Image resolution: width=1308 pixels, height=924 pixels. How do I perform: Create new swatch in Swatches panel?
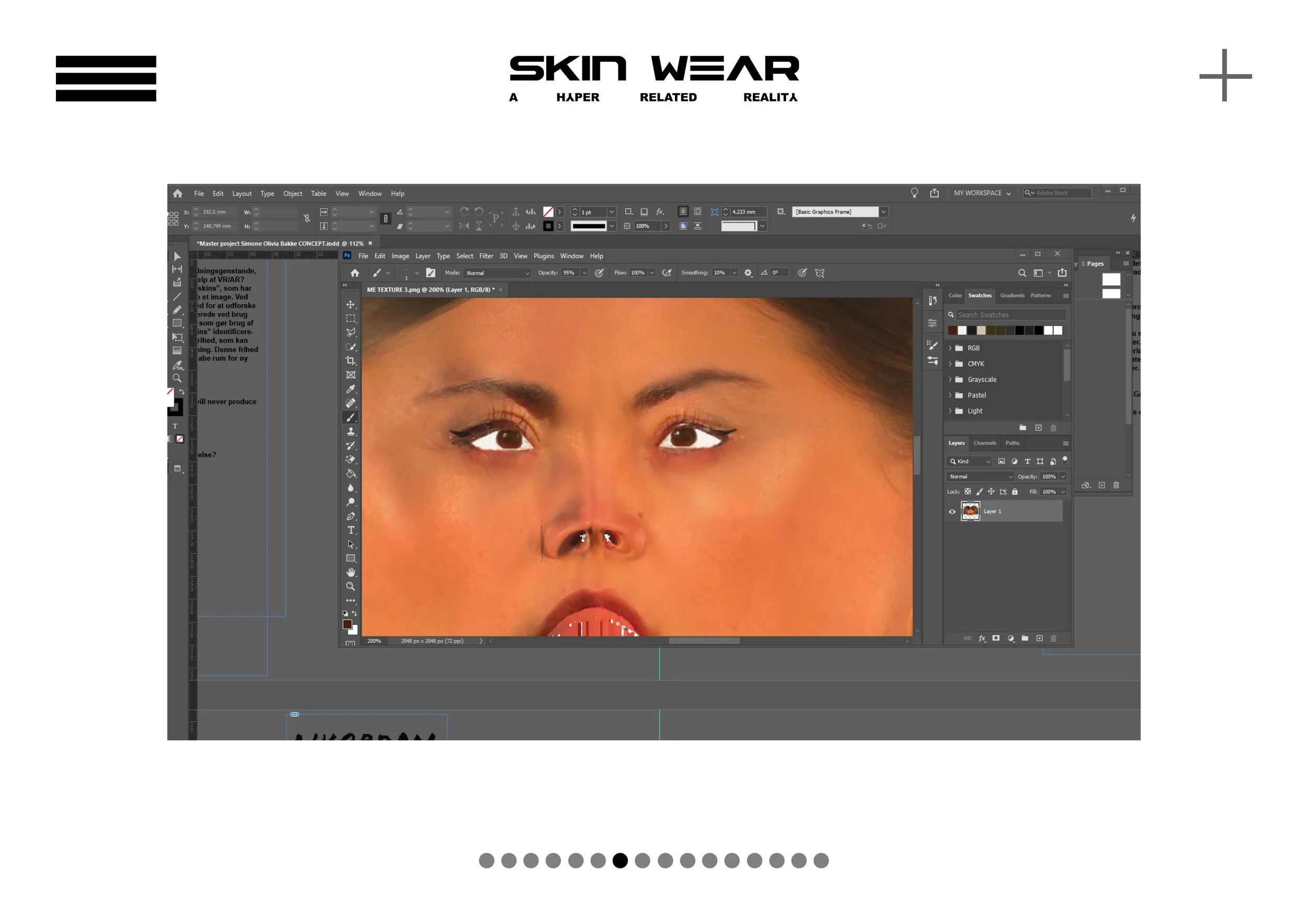[1038, 428]
